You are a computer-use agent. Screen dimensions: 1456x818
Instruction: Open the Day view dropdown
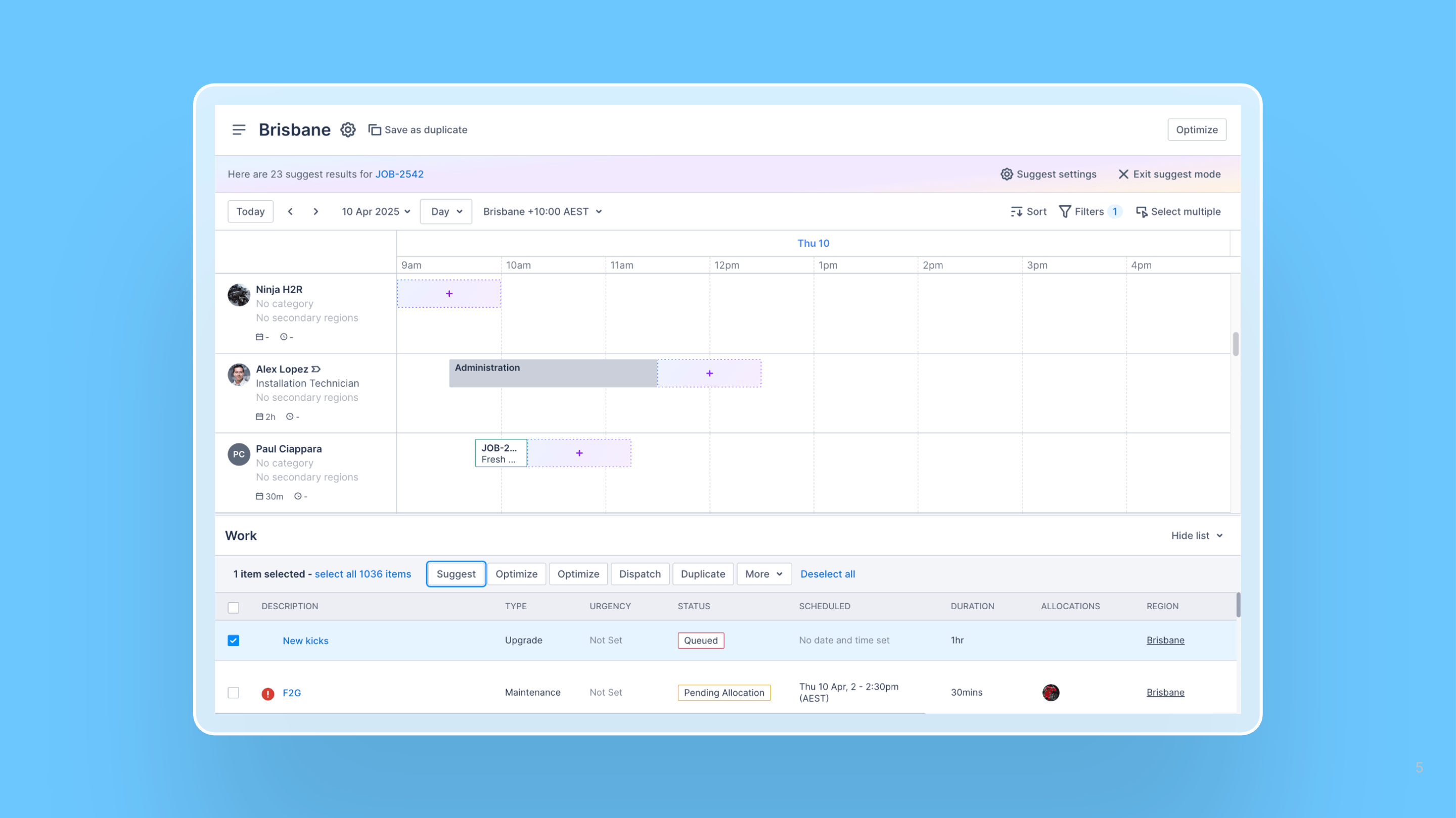point(446,211)
